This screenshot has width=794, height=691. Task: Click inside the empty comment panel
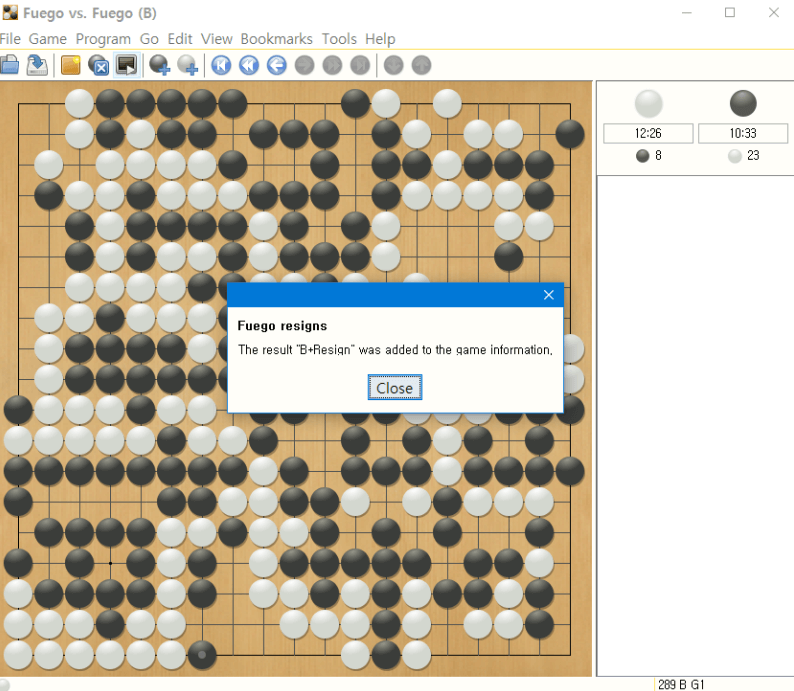[695, 425]
